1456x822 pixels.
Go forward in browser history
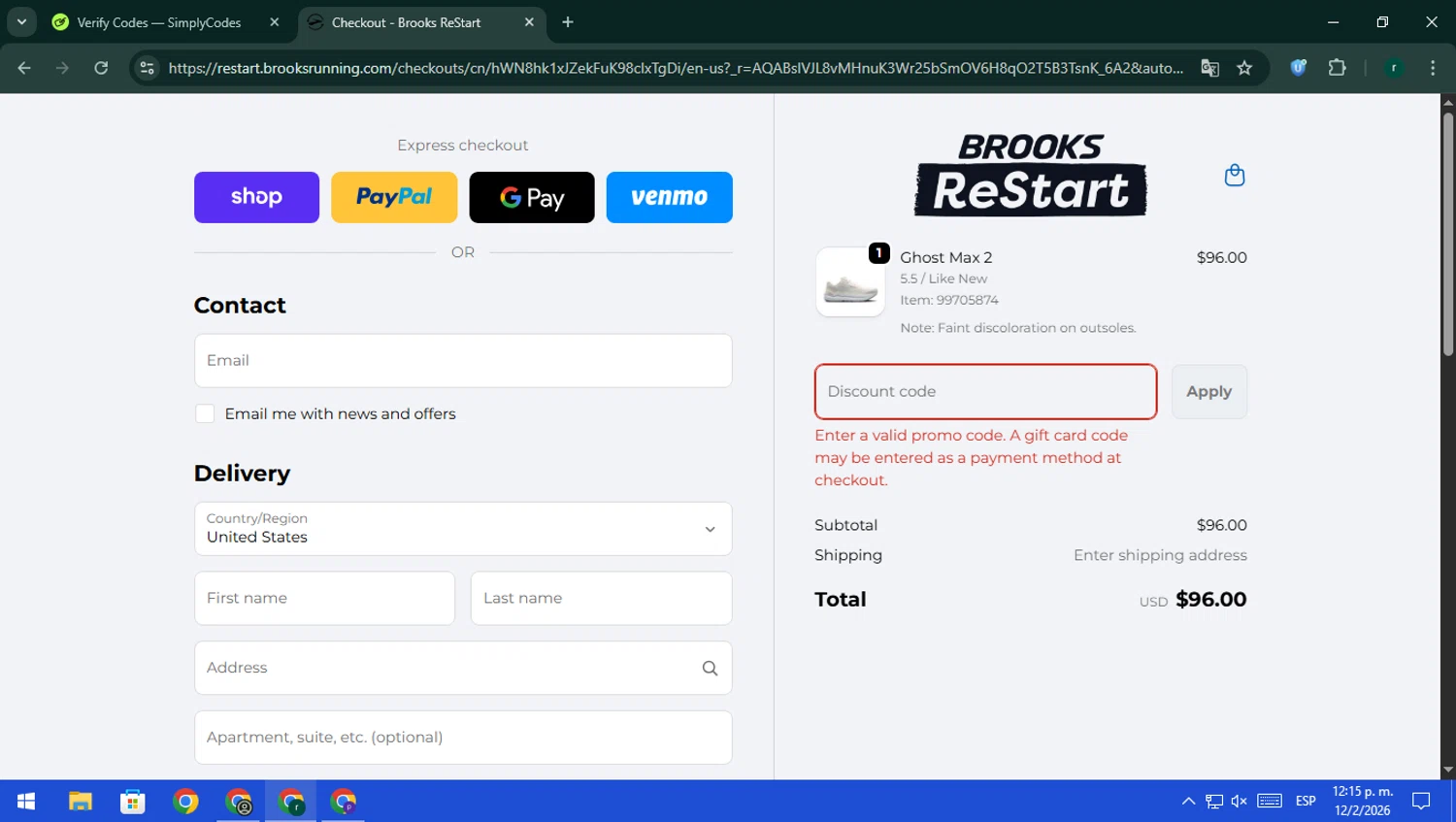(x=62, y=68)
